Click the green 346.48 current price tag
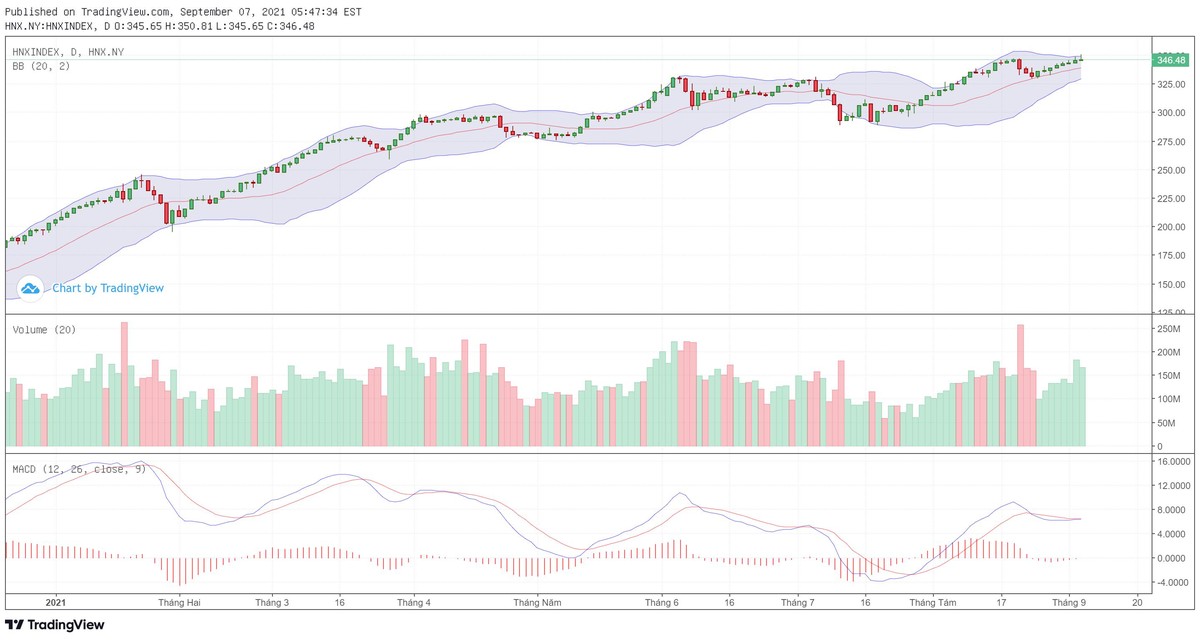Image resolution: width=1200 pixels, height=640 pixels. coord(1169,60)
